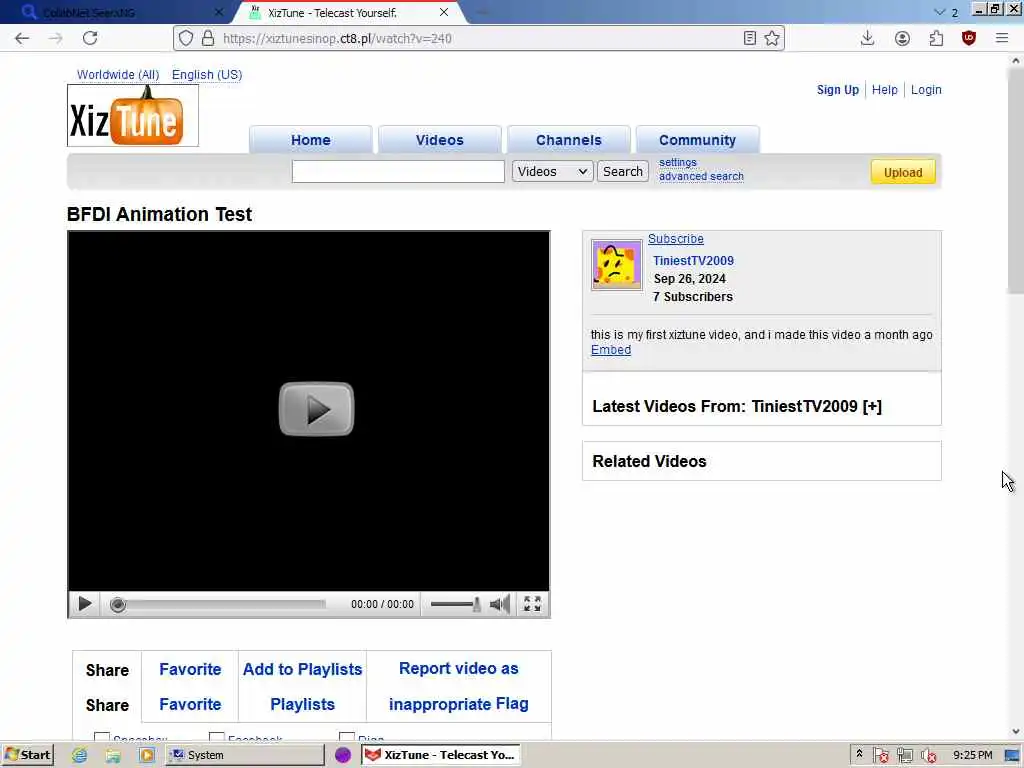Open the Channels tab
The image size is (1024, 768).
click(569, 140)
